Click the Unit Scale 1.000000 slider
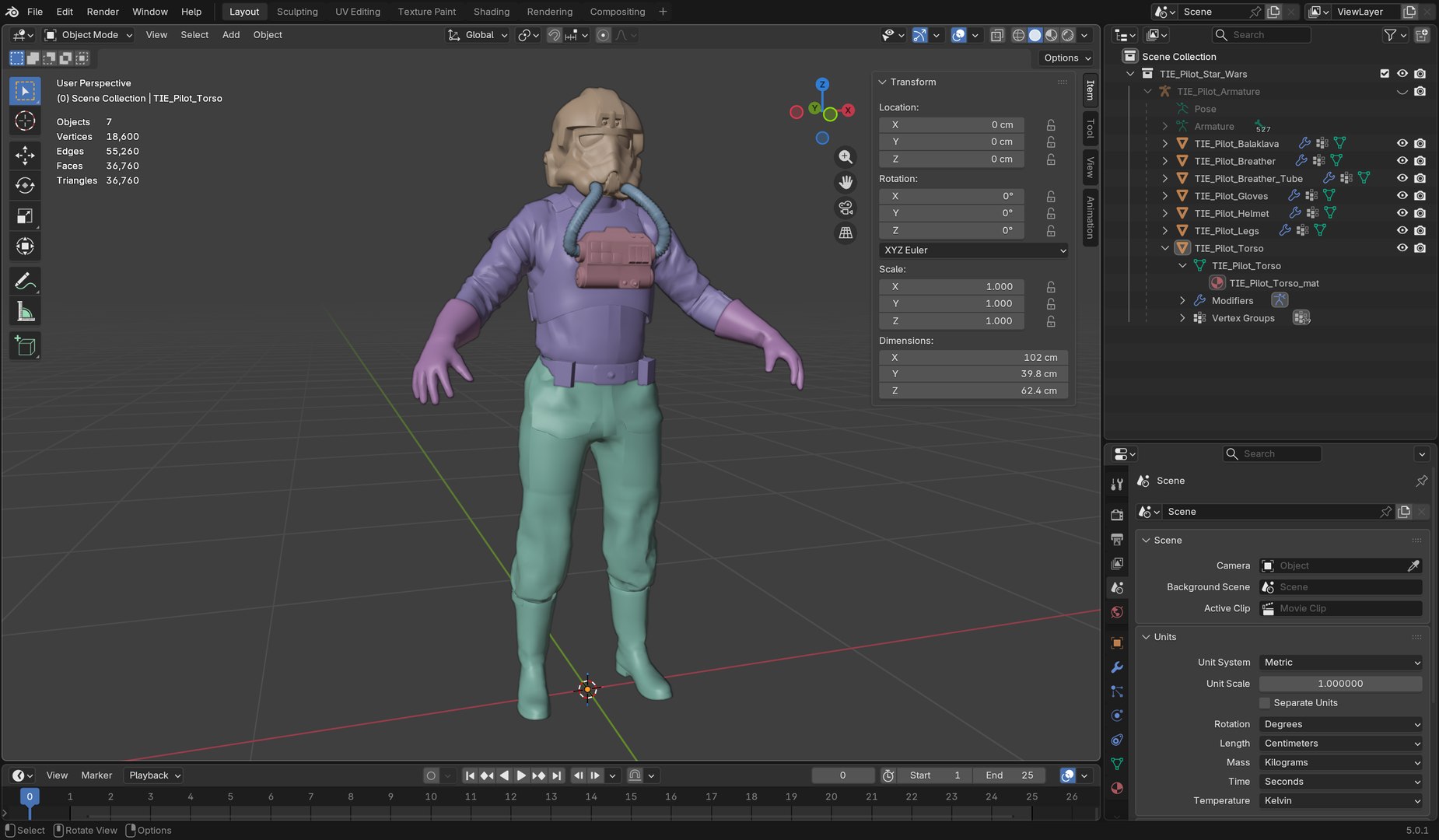The image size is (1439, 840). pos(1341,684)
